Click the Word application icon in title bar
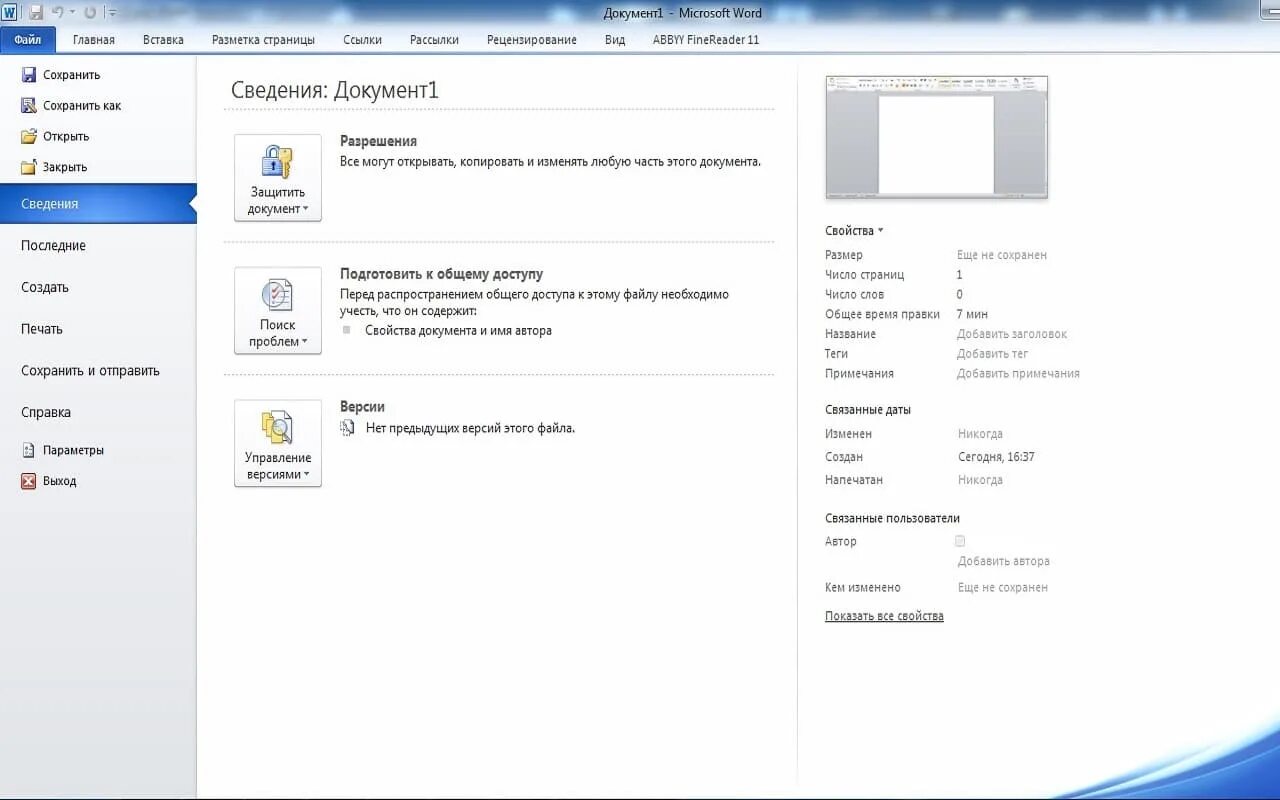Image resolution: width=1280 pixels, height=800 pixels. click(9, 12)
